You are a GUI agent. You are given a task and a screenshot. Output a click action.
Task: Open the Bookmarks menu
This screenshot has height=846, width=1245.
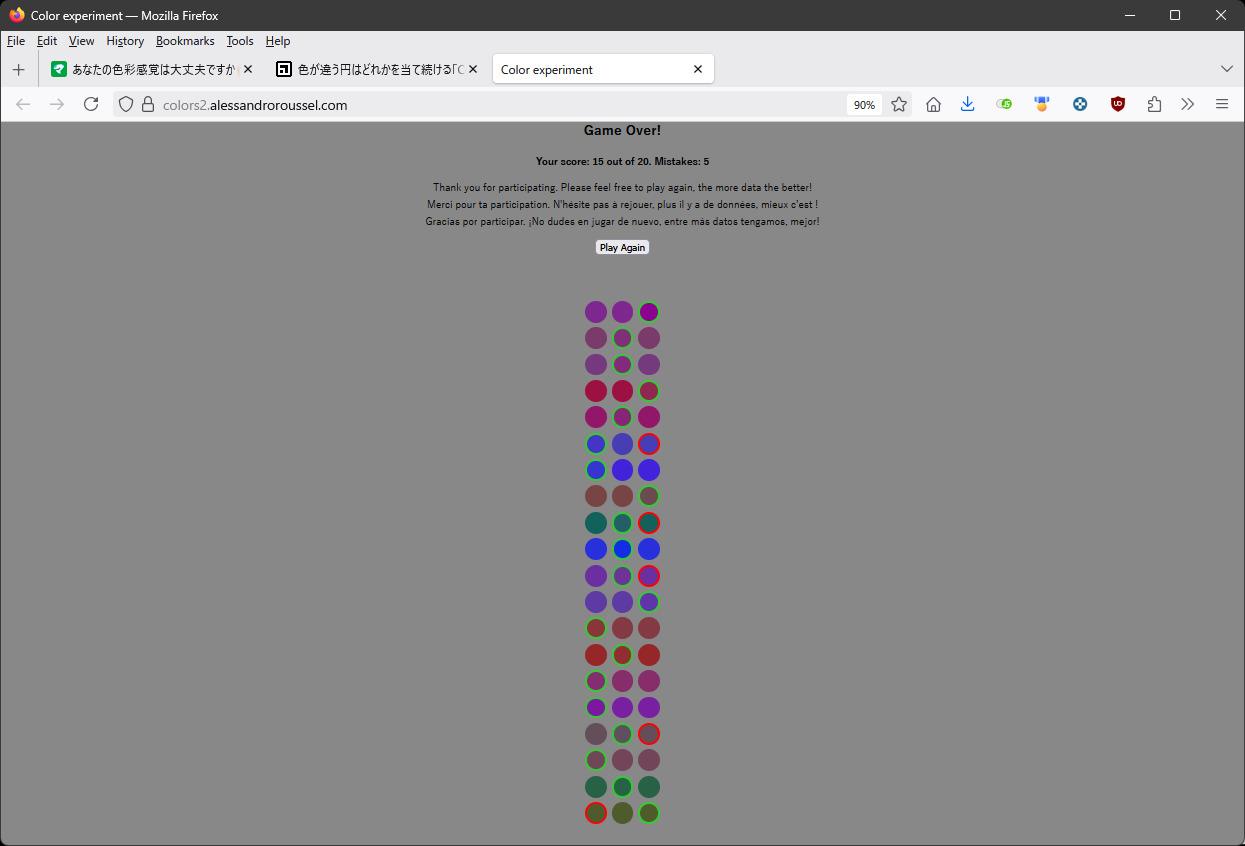click(185, 41)
